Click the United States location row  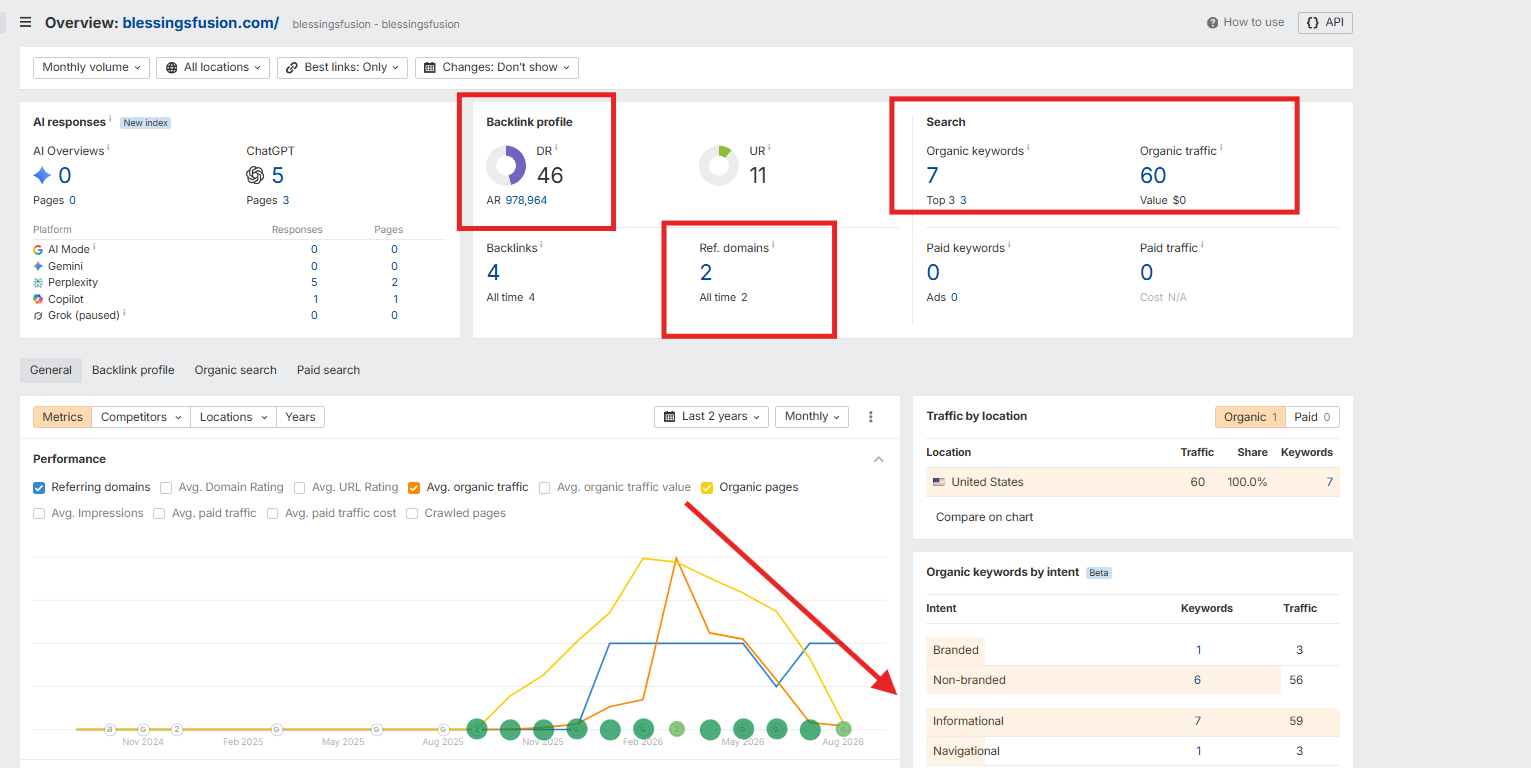[x=1133, y=482]
